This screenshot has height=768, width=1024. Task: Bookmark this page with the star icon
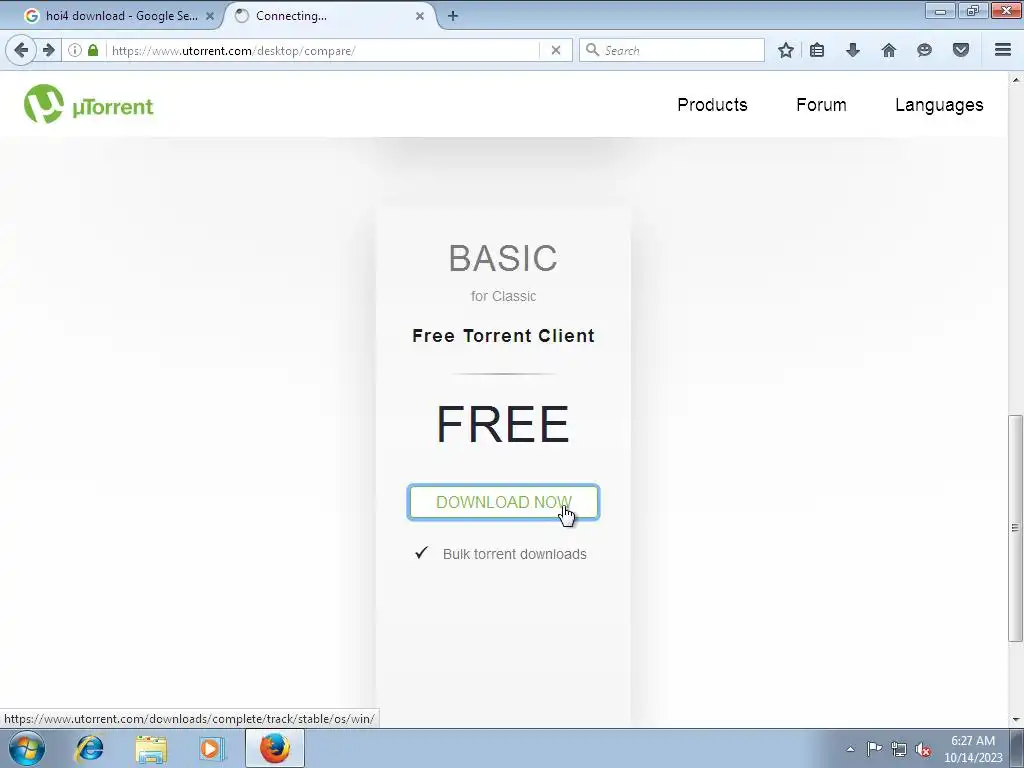click(x=786, y=50)
